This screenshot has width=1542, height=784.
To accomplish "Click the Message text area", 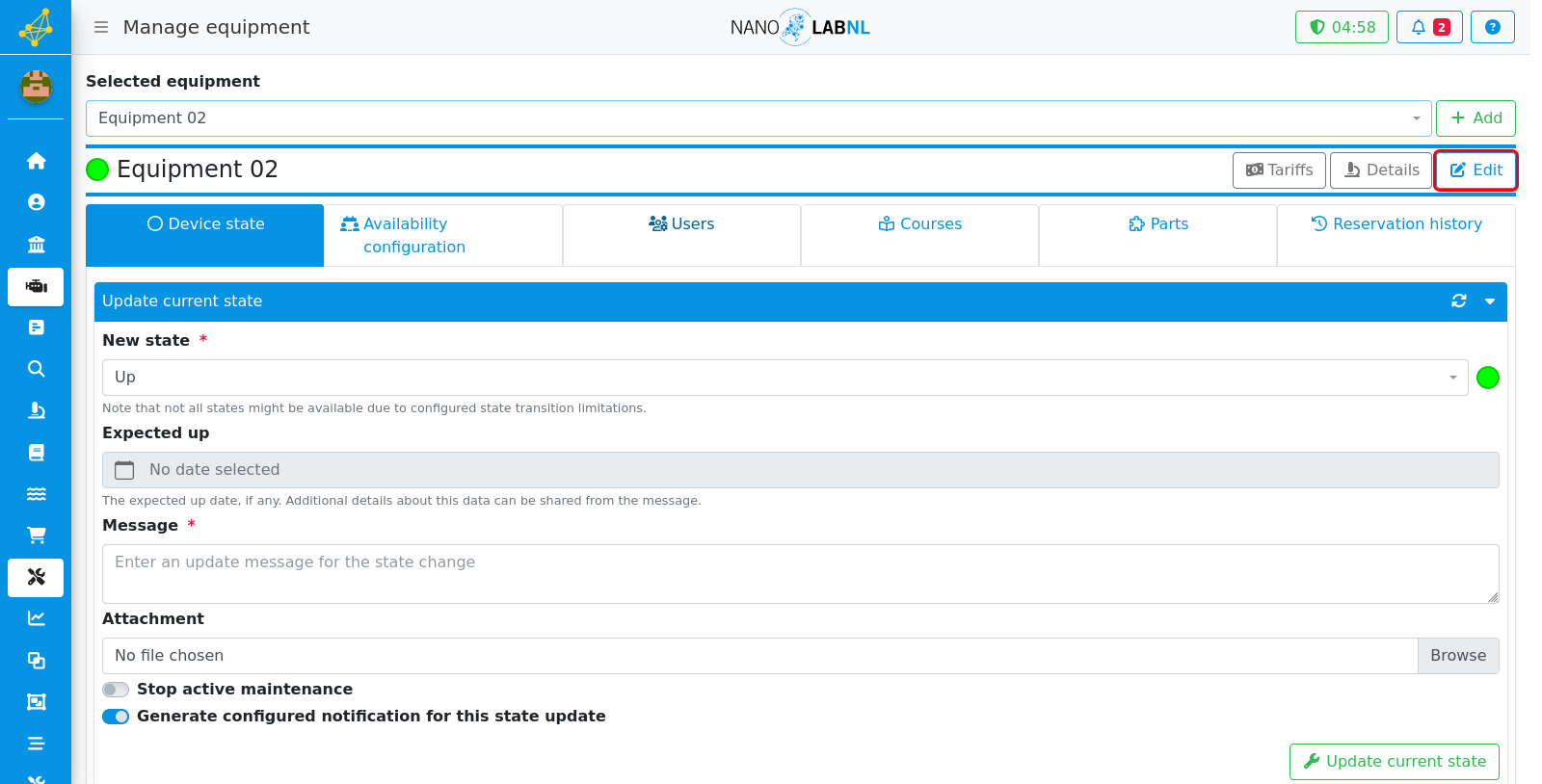I will pyautogui.click(x=801, y=574).
